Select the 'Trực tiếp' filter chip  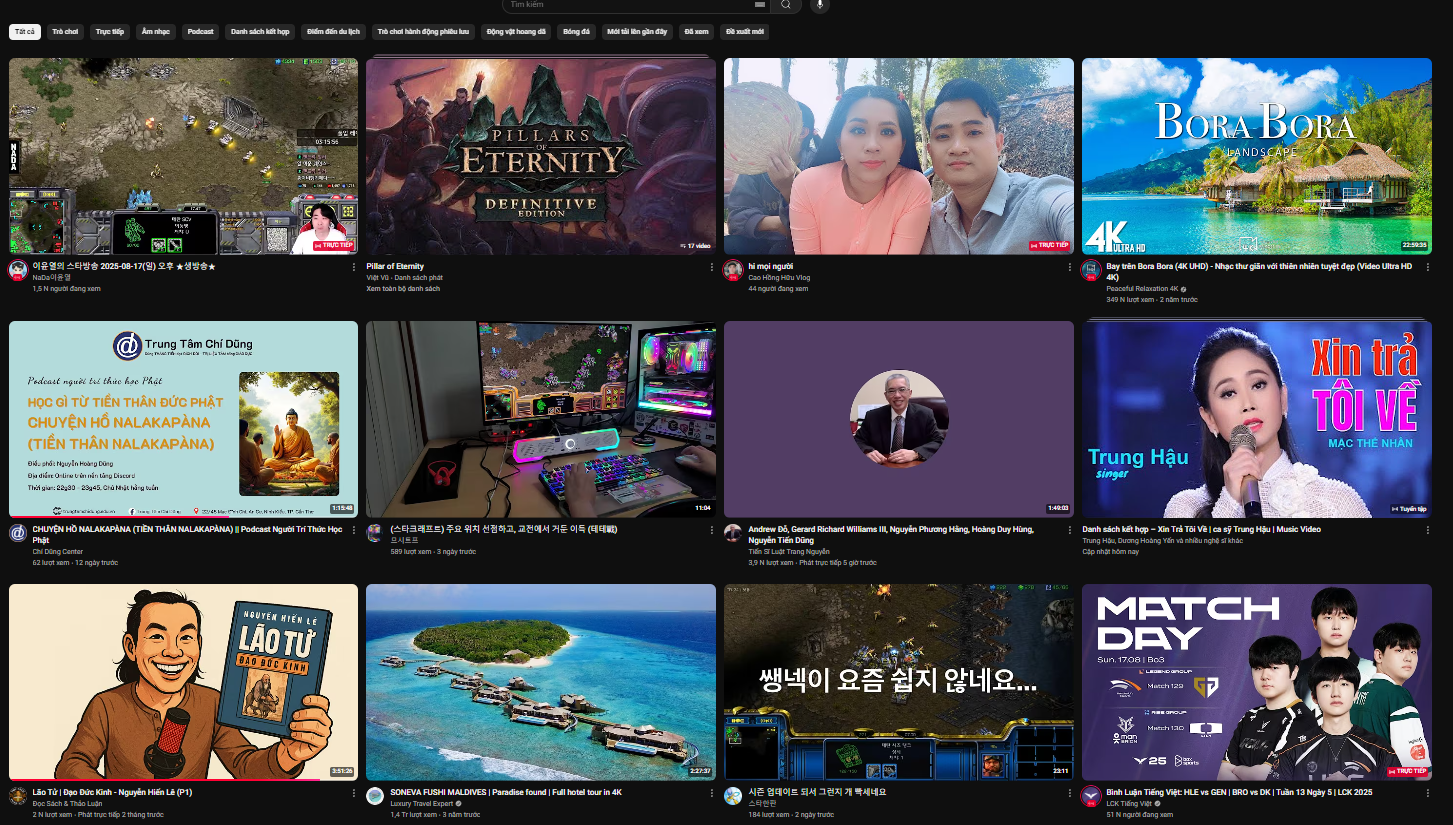click(110, 32)
